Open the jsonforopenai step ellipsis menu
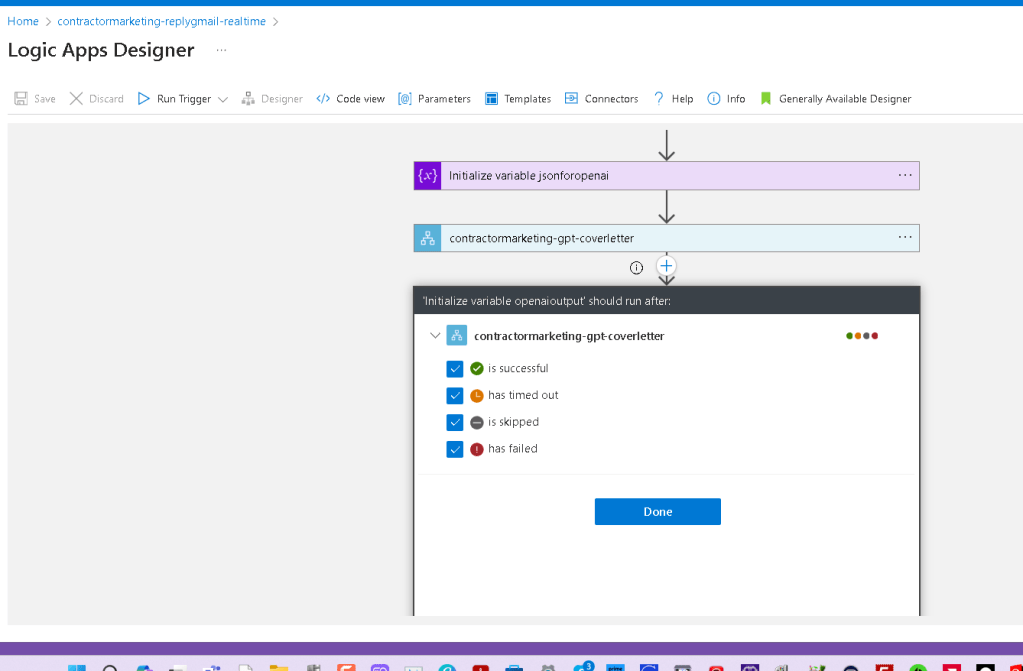The width and height of the screenshot is (1023, 671). 905,176
